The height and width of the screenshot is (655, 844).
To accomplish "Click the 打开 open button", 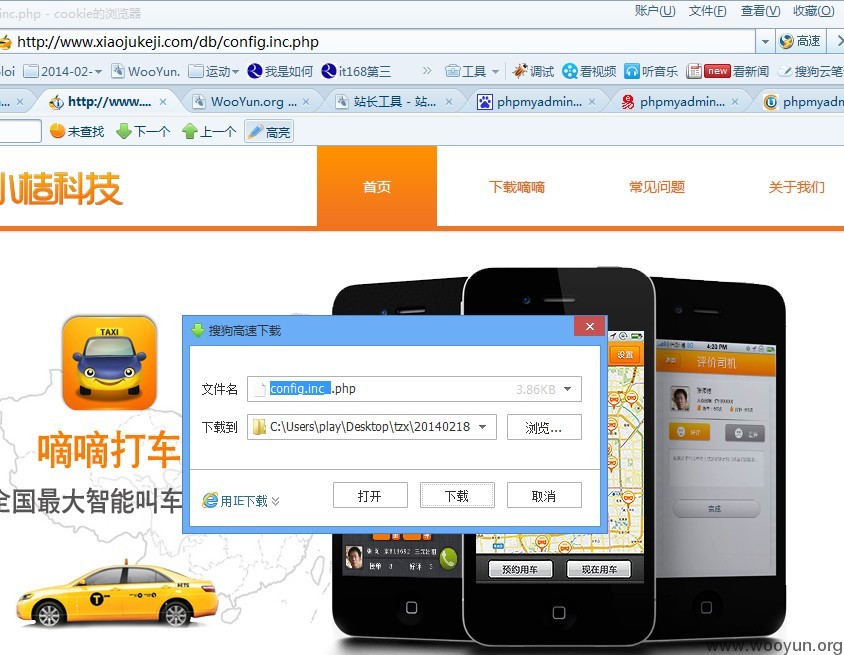I will [370, 495].
